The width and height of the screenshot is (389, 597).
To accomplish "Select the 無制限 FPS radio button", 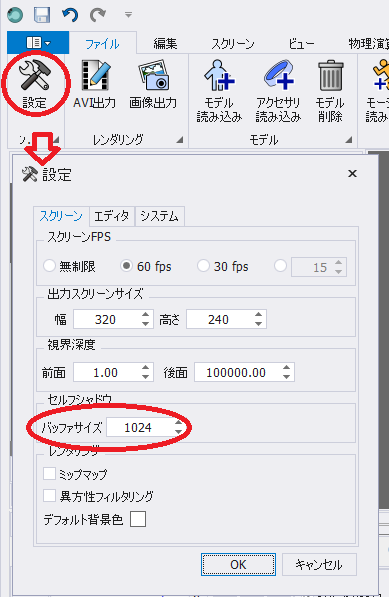I will (49, 266).
